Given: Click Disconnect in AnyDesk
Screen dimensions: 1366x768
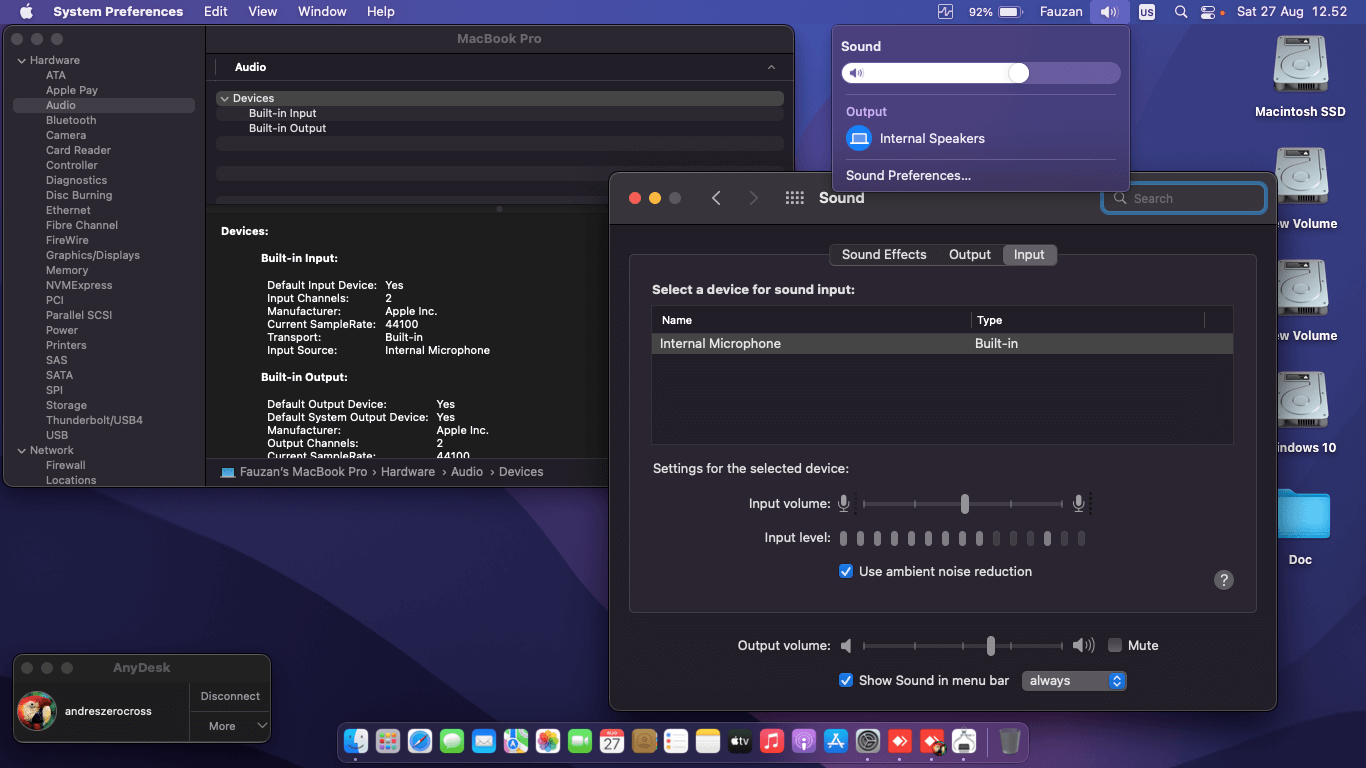Looking at the screenshot, I should tap(230, 696).
